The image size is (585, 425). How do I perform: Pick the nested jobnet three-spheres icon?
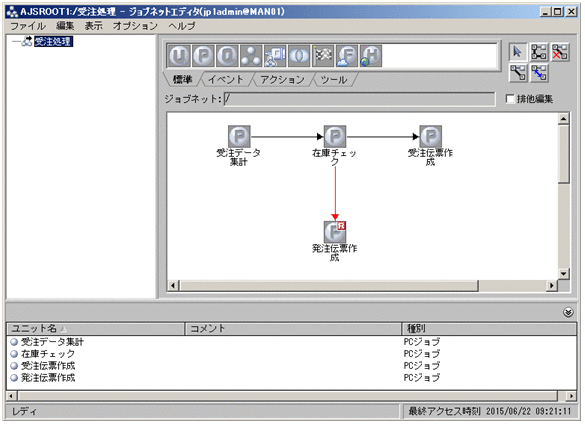click(251, 56)
